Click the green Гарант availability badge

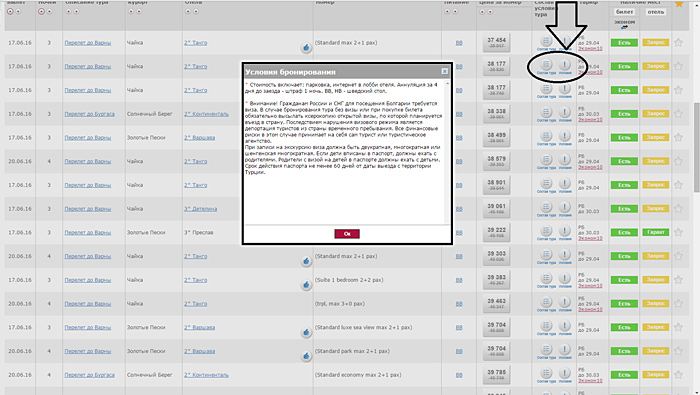point(655,232)
